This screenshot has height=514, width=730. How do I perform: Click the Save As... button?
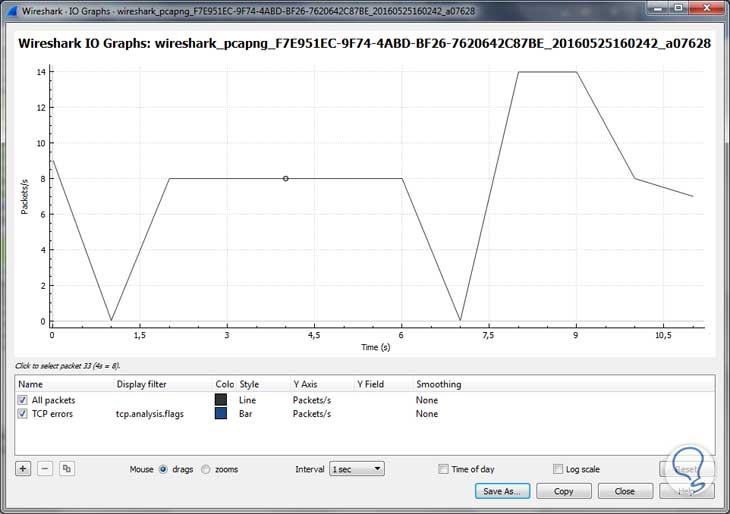(x=502, y=491)
